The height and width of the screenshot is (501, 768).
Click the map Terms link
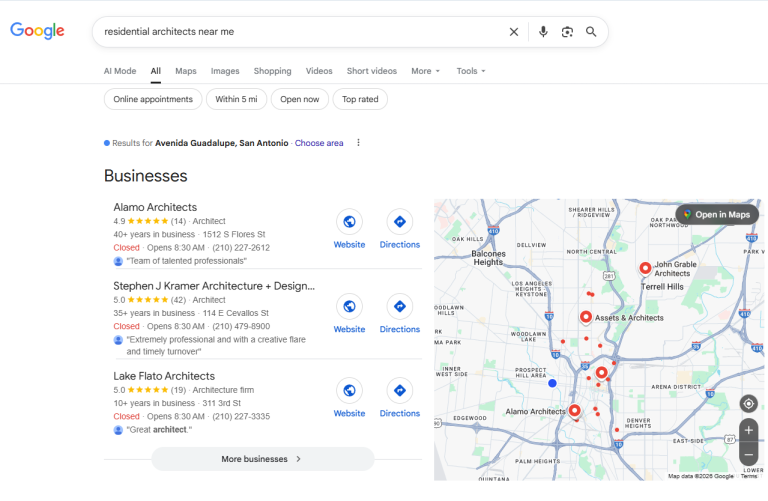click(748, 476)
